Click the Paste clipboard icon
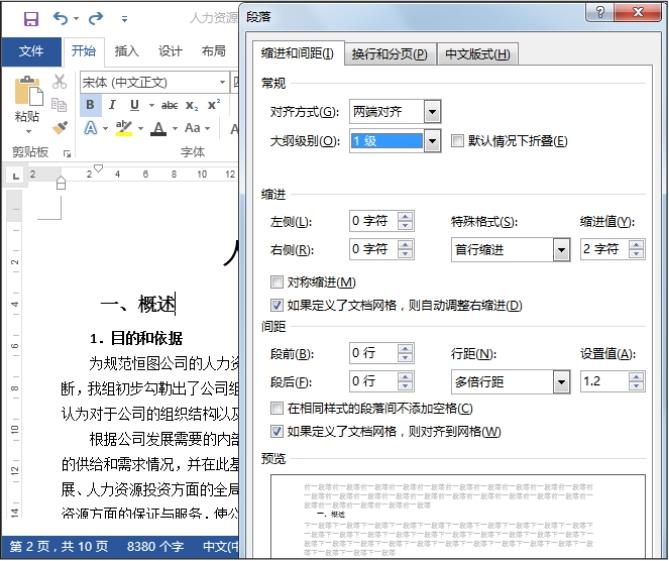 (x=27, y=92)
